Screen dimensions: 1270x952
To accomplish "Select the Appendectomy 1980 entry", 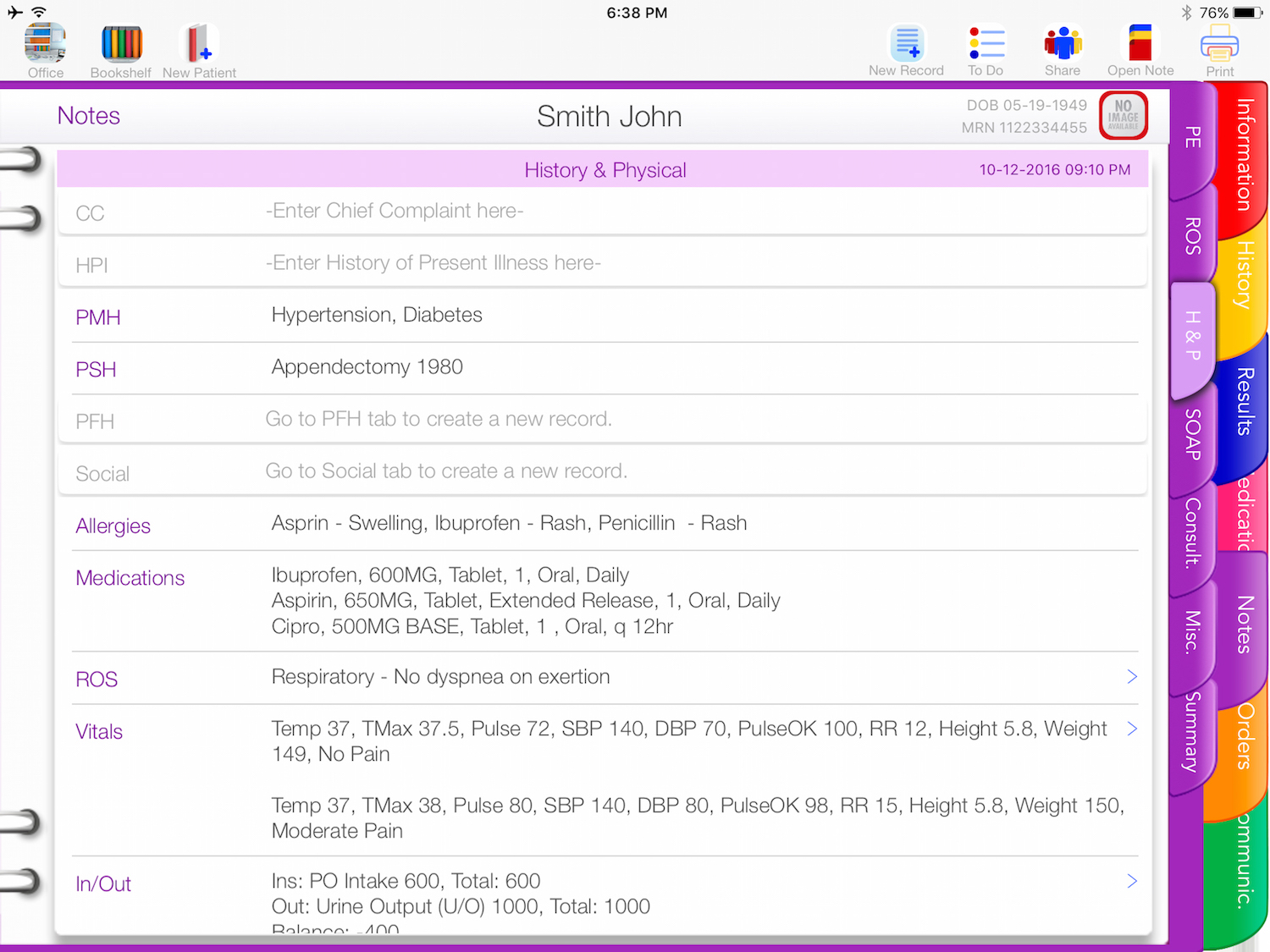I will pyautogui.click(x=367, y=366).
